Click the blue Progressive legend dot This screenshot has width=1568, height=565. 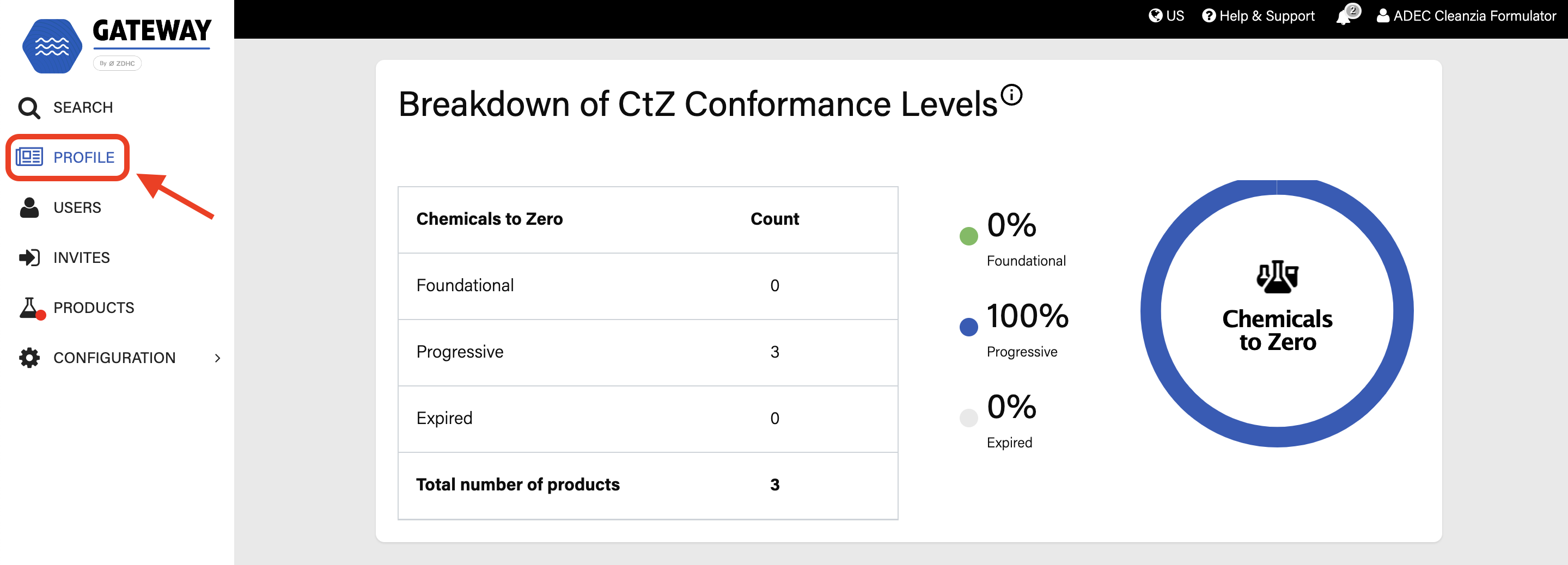(968, 327)
